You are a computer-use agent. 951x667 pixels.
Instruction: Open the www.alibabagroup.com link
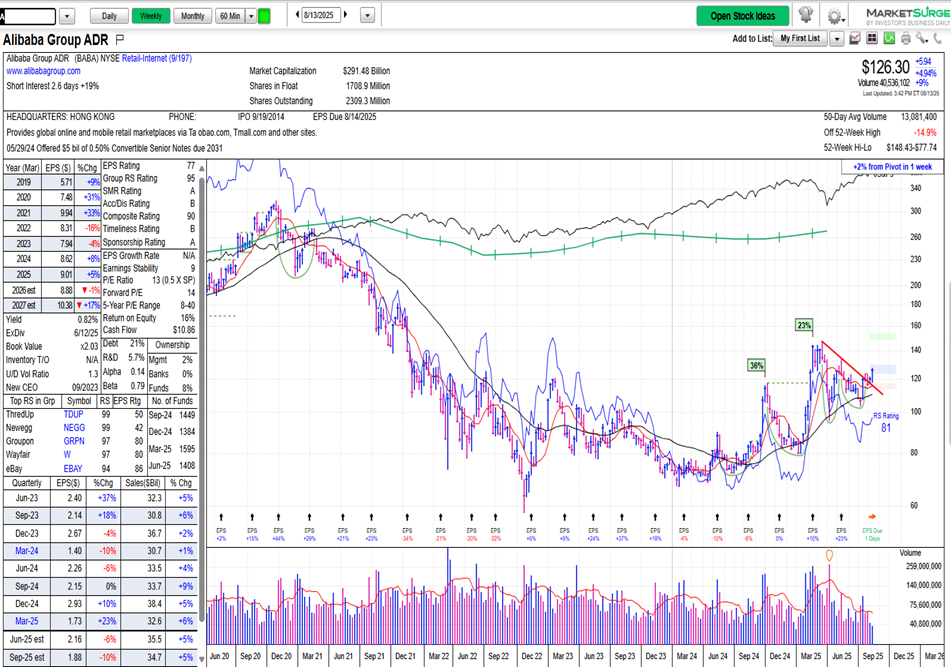pos(44,72)
